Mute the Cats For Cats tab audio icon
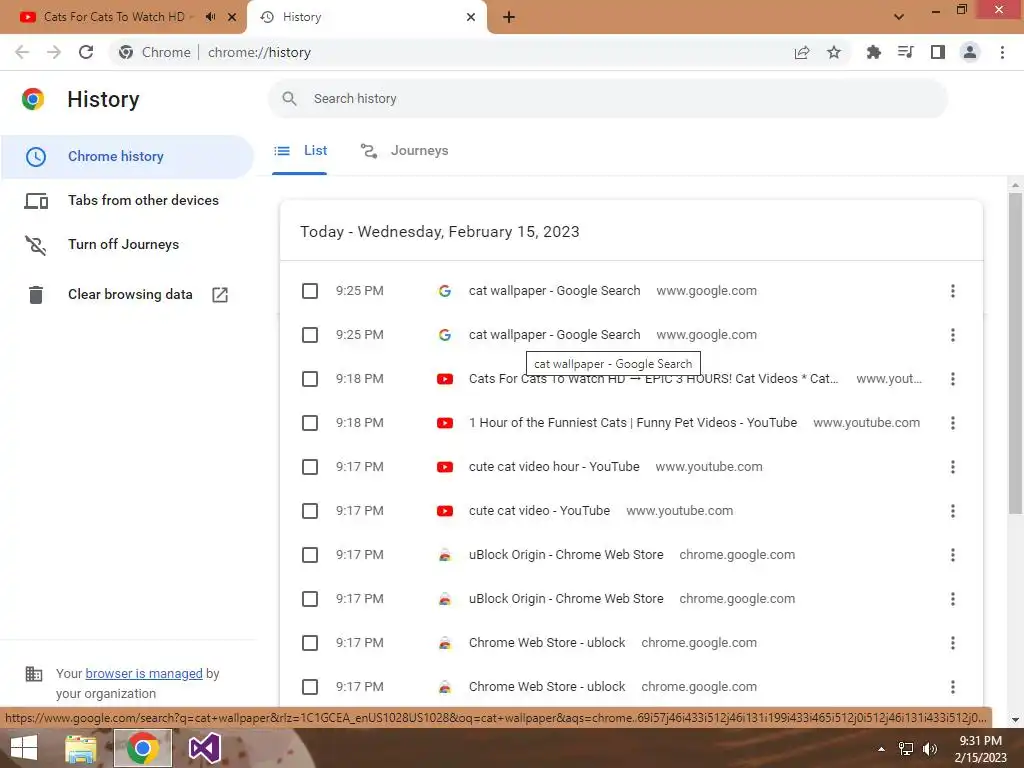The height and width of the screenshot is (768, 1024). coord(210,17)
